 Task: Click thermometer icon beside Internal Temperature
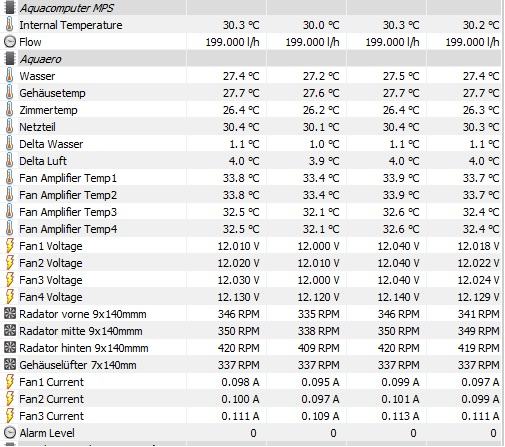click(x=10, y=25)
